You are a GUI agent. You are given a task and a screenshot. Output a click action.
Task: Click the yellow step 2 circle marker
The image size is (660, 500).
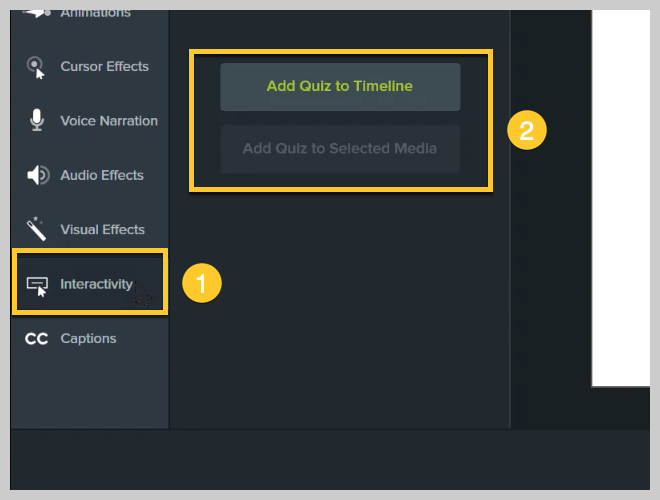coord(527,130)
